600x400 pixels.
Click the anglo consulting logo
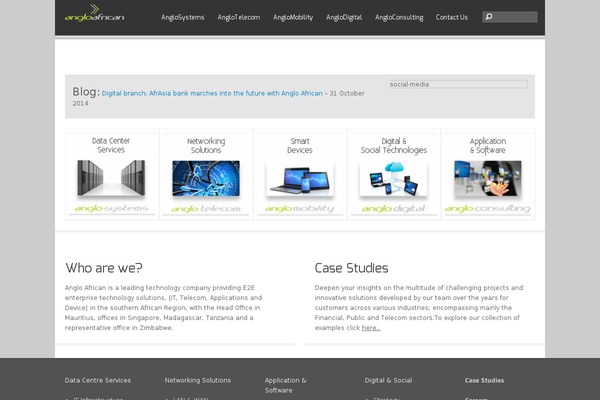point(488,209)
